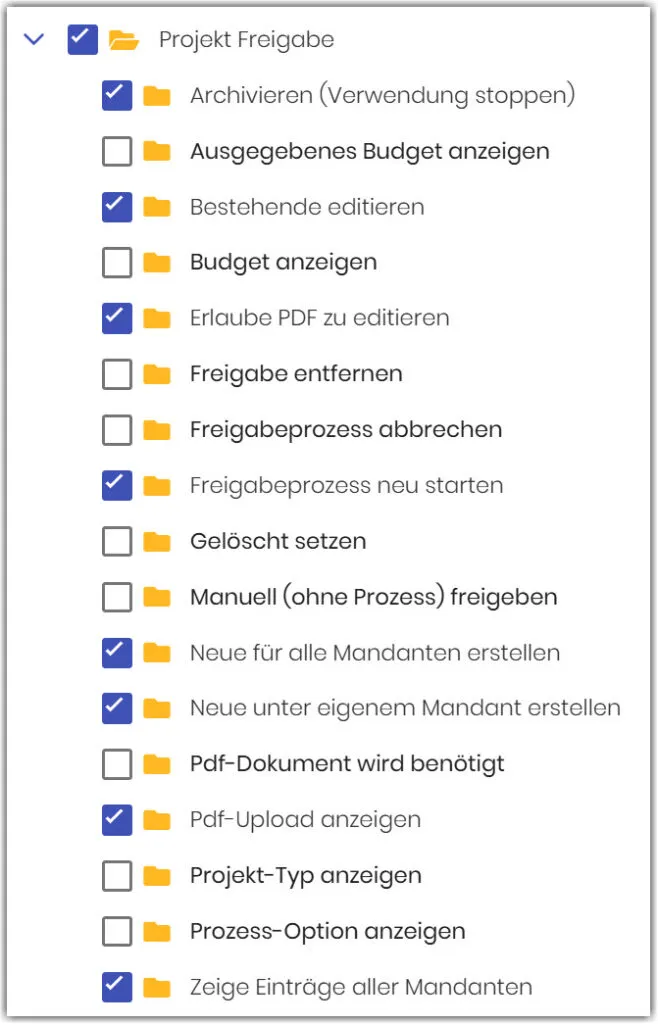658x1024 pixels.
Task: Click folder icon next to Projekt-Typ anzeigen
Action: [x=156, y=876]
